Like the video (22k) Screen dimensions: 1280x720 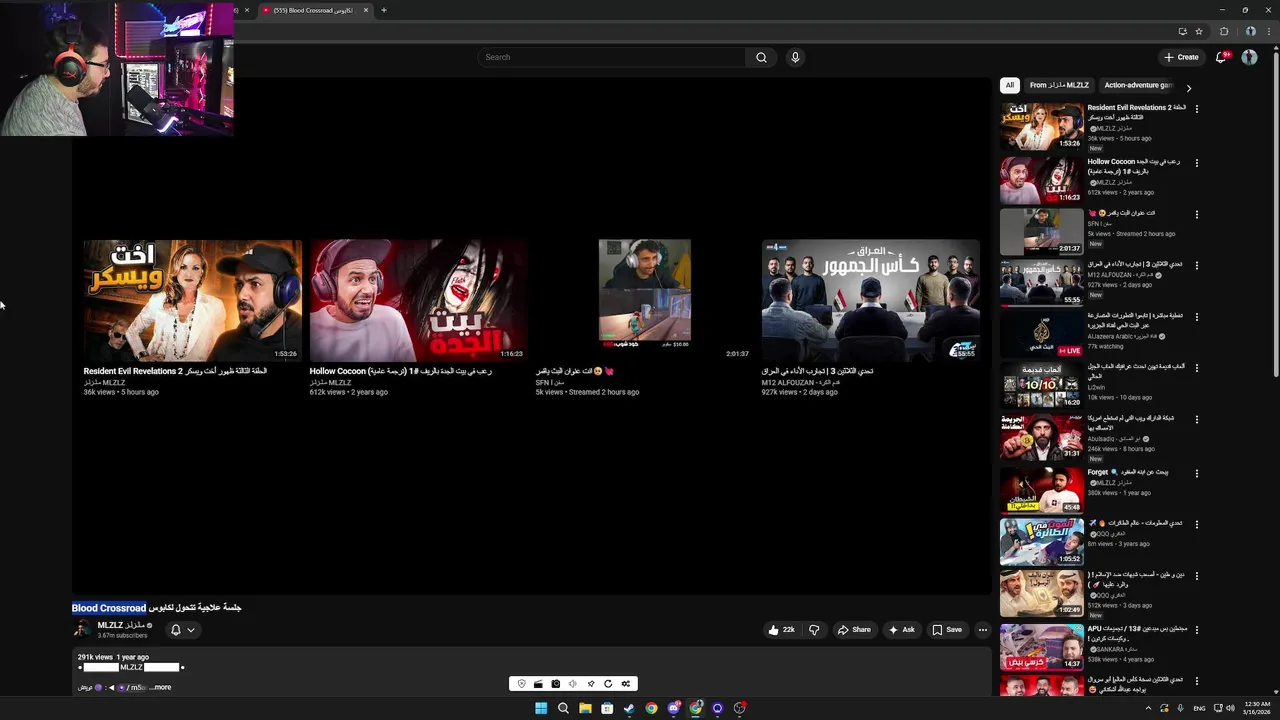pos(782,630)
